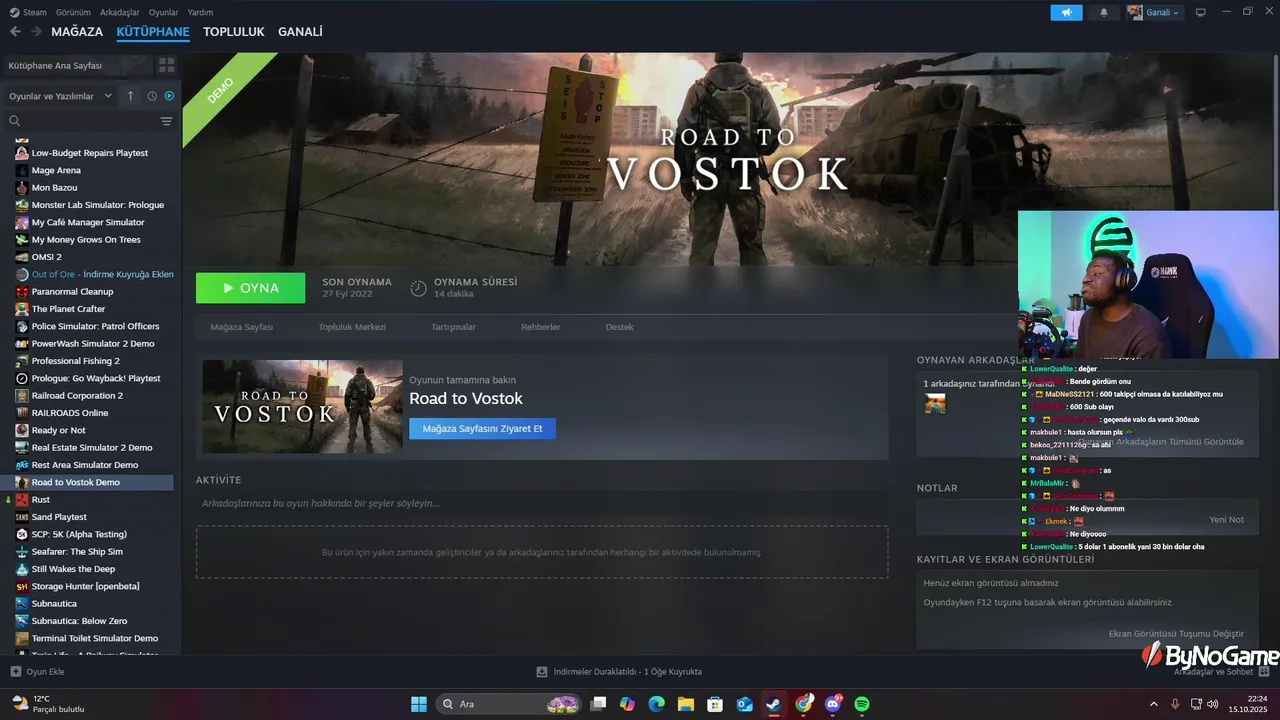Click the activity status text field

[x=542, y=504]
